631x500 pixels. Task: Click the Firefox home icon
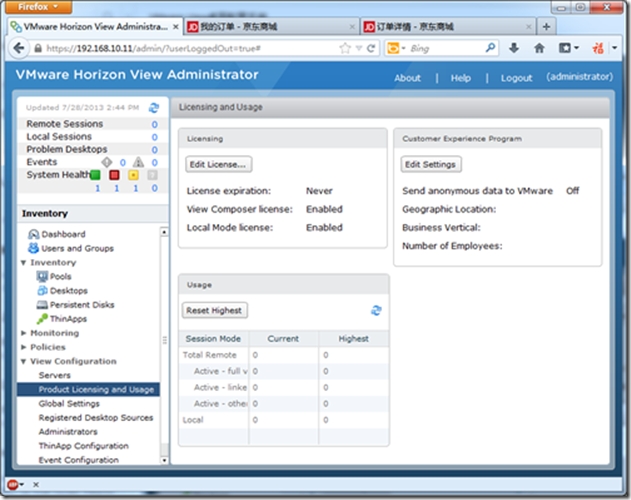click(x=539, y=48)
